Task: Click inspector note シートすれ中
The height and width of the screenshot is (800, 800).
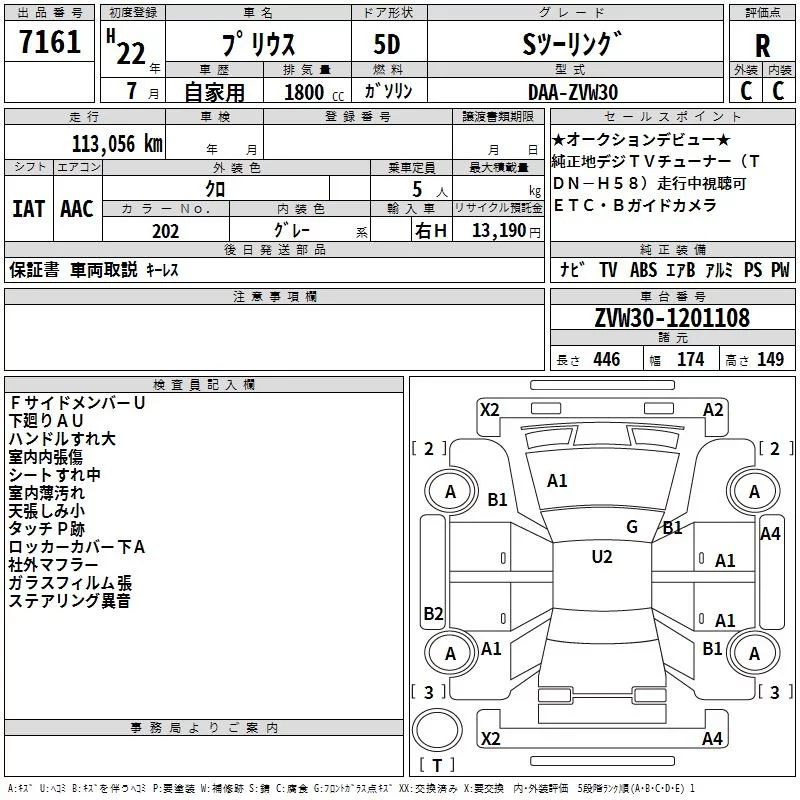Action: coord(55,474)
